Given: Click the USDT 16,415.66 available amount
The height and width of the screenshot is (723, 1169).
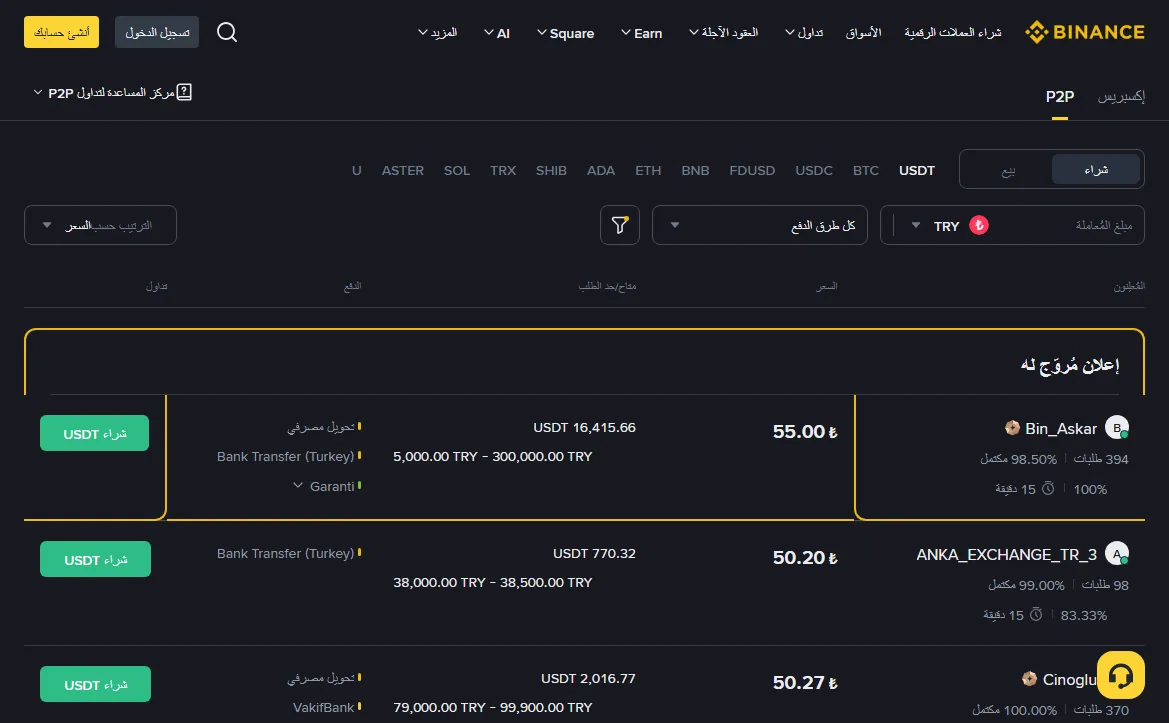Looking at the screenshot, I should click(x=584, y=428).
